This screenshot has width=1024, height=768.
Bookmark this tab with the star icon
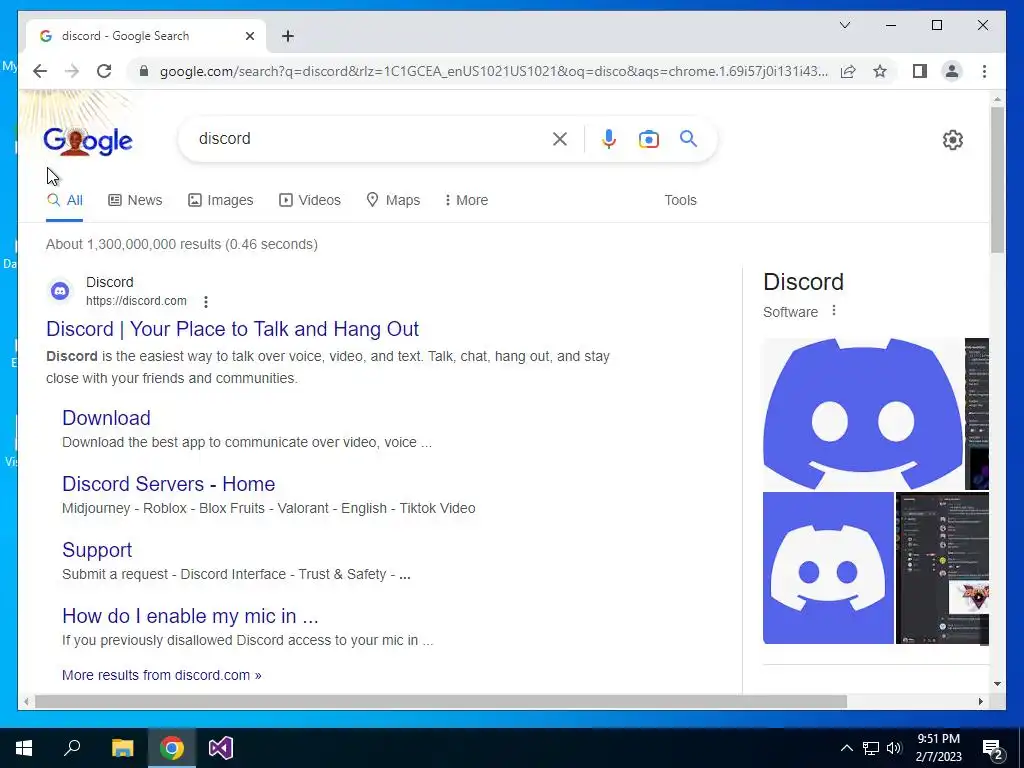tap(880, 71)
